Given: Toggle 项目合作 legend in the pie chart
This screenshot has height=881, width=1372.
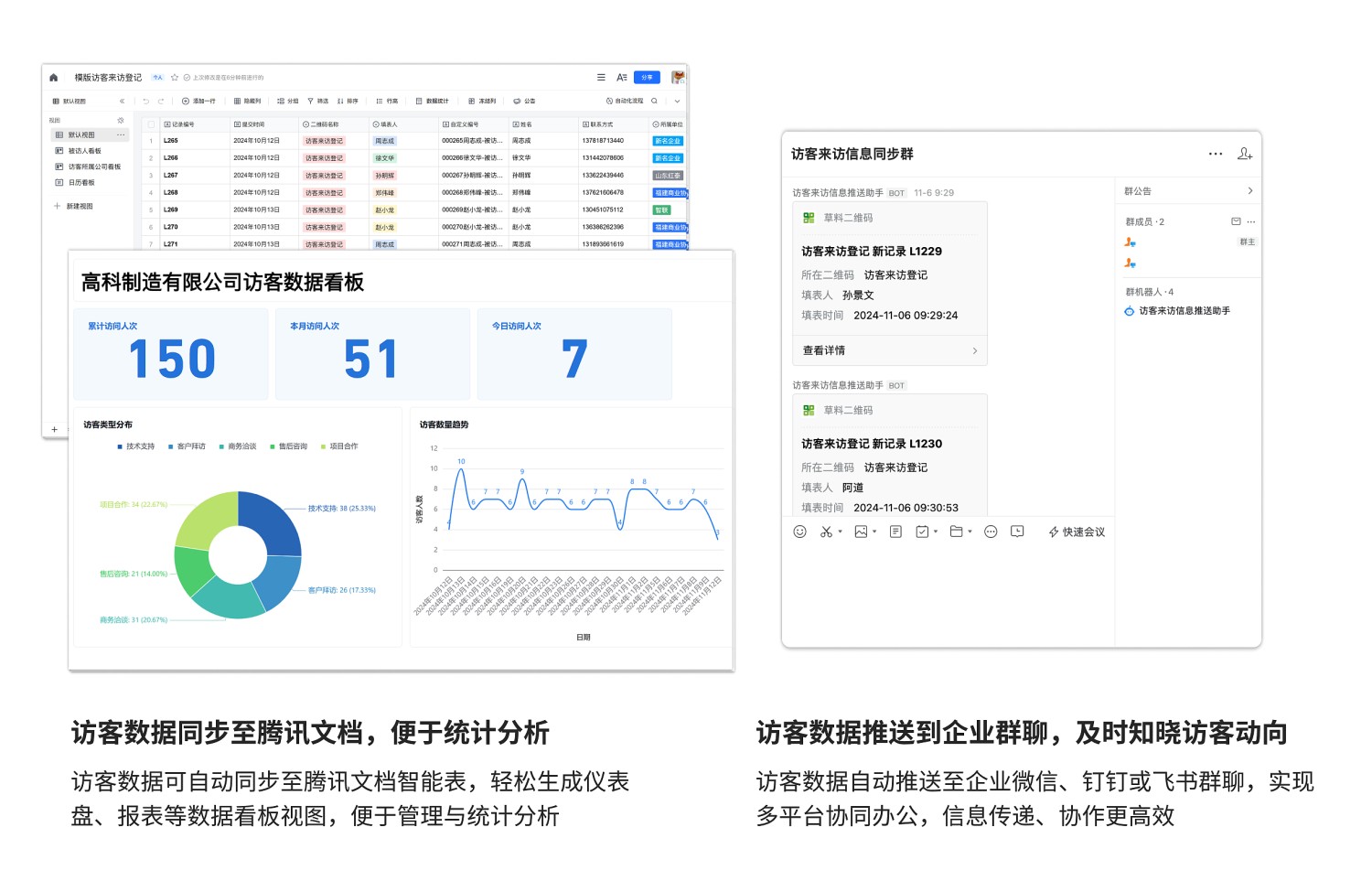Looking at the screenshot, I should (339, 446).
